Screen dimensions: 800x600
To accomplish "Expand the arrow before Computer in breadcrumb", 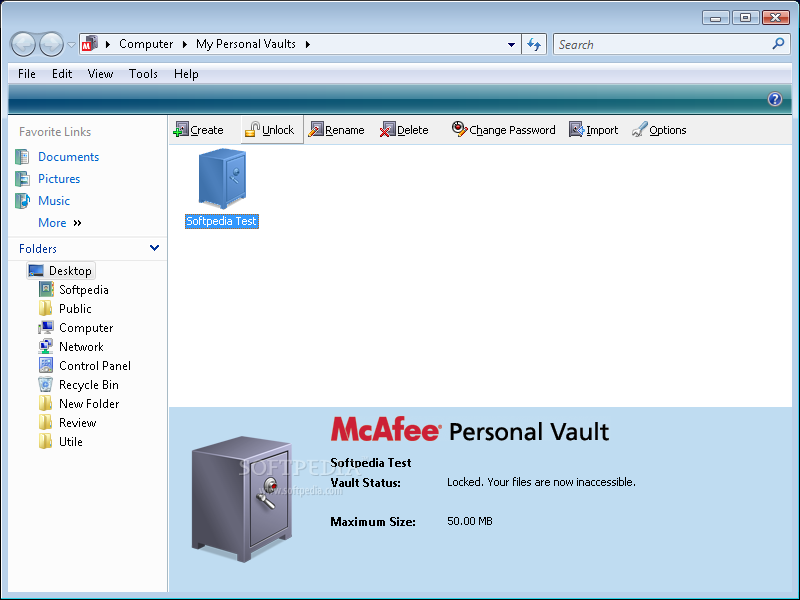I will coord(108,44).
